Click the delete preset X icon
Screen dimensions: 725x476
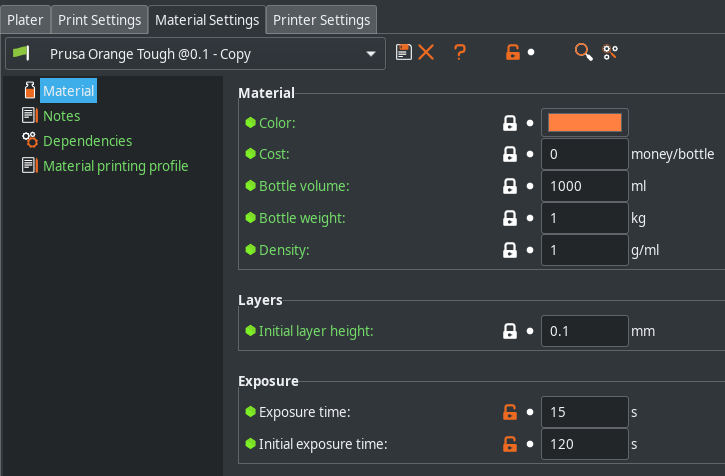pos(426,52)
